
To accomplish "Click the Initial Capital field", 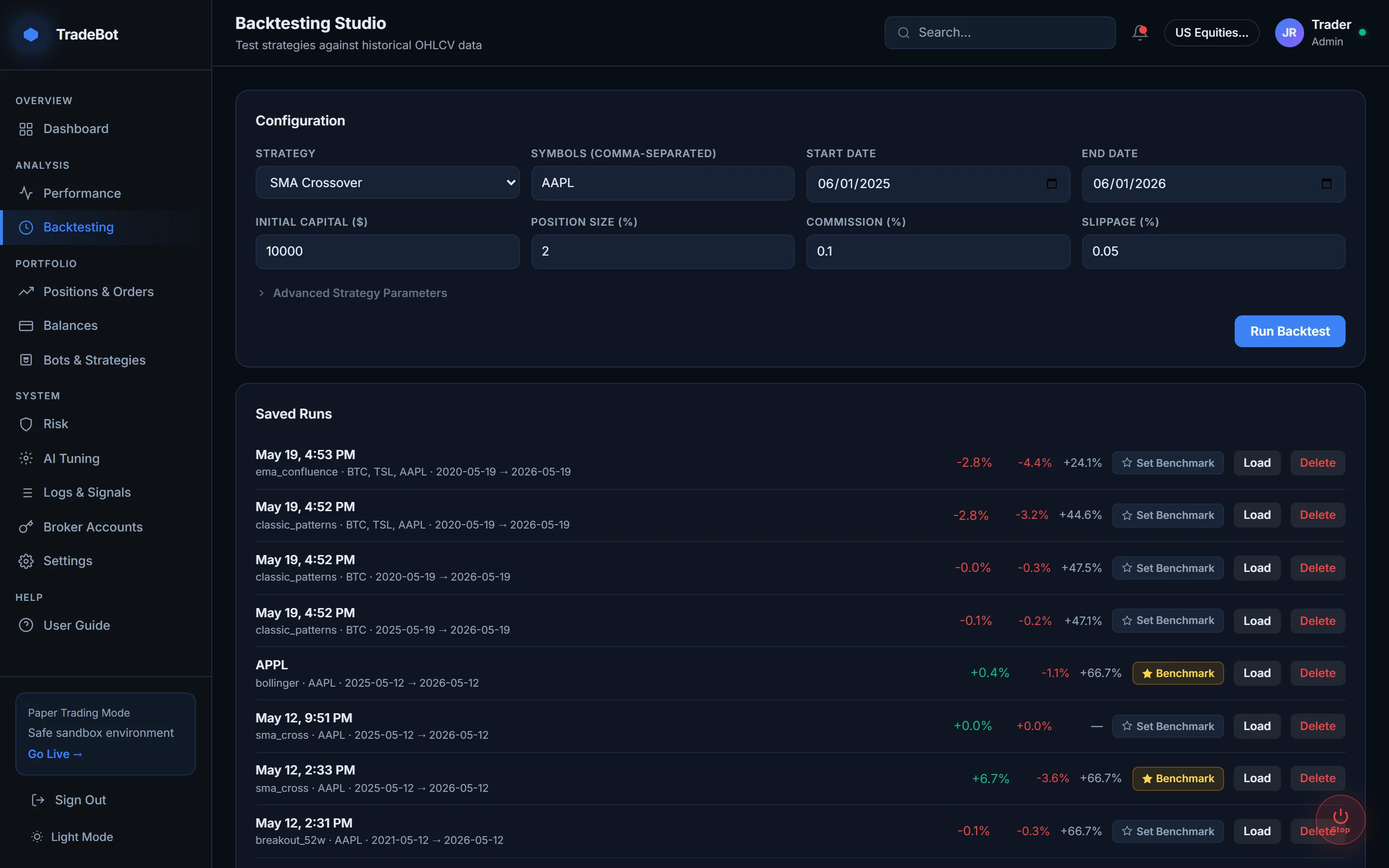I will [x=387, y=251].
